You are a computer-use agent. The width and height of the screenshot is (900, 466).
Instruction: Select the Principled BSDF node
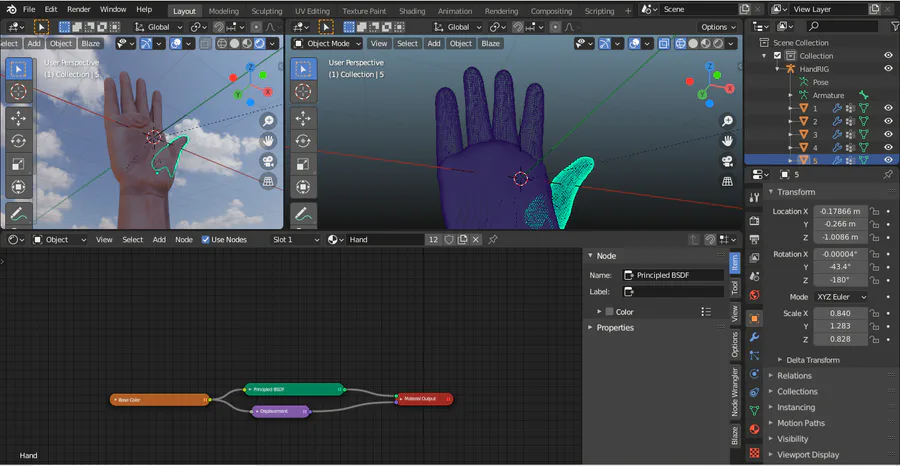tap(294, 389)
